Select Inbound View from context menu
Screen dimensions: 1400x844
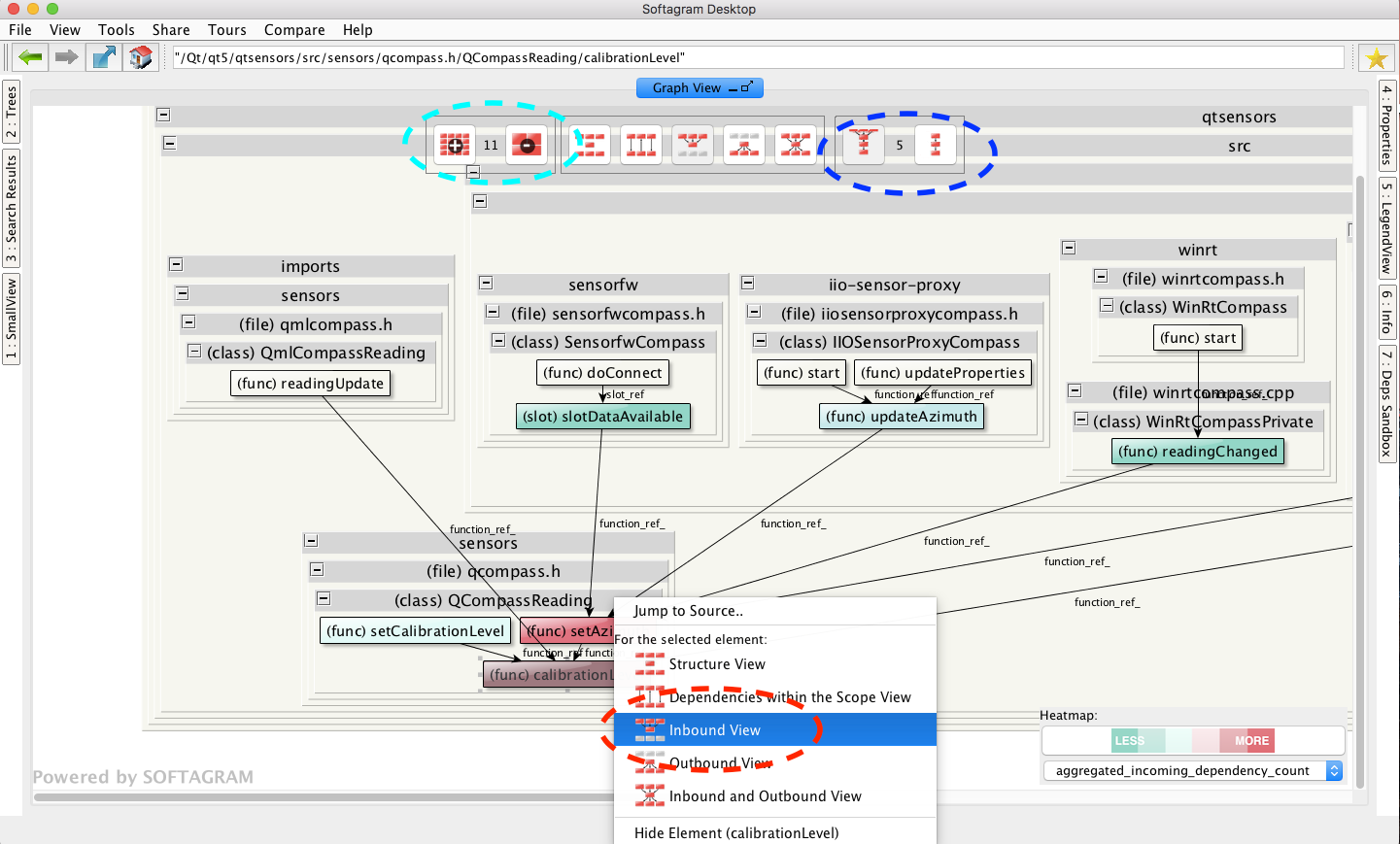[x=715, y=730]
